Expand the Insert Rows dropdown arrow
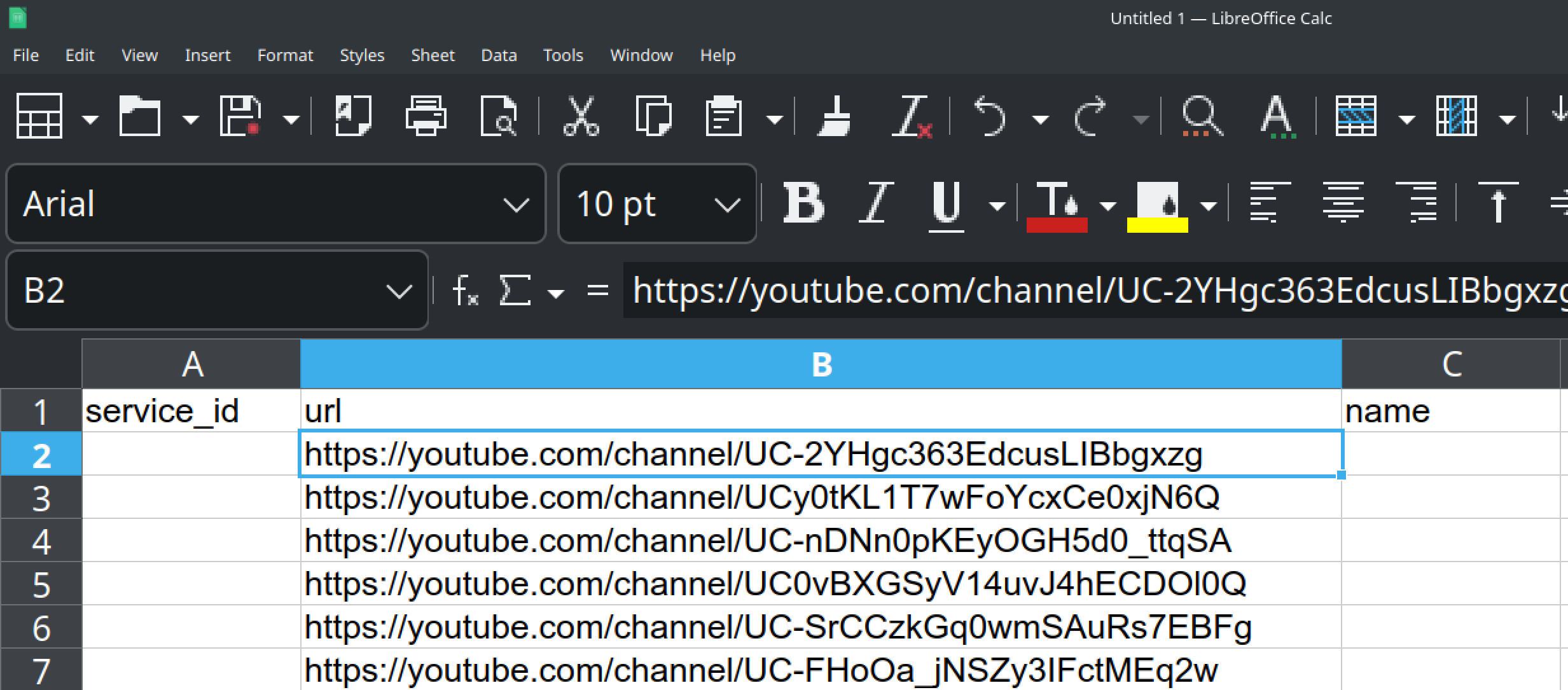 (x=1406, y=119)
